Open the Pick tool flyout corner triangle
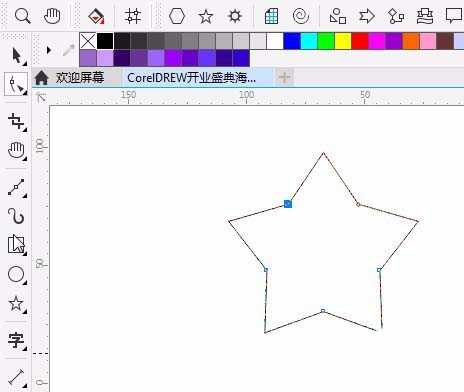Viewport: 464px width, 392px height. tap(25, 63)
